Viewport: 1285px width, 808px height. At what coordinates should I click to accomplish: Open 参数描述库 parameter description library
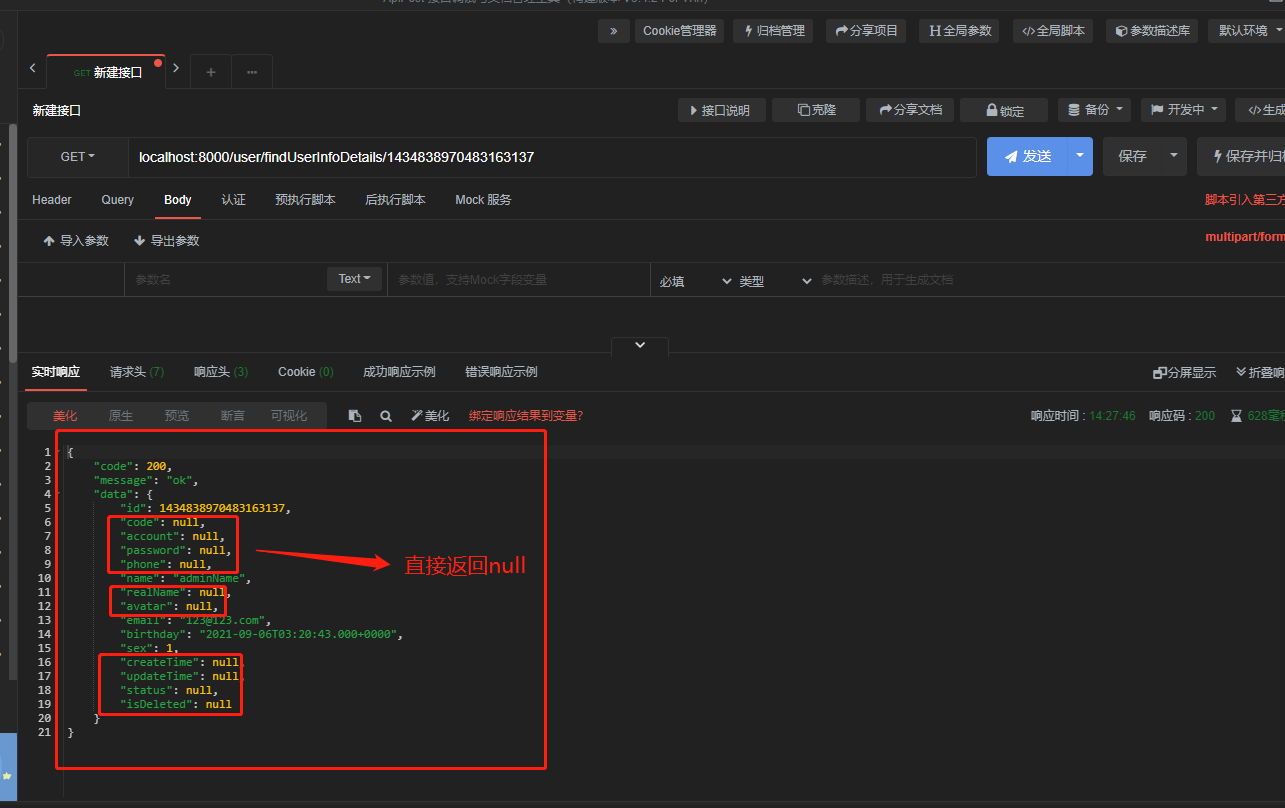[1152, 31]
